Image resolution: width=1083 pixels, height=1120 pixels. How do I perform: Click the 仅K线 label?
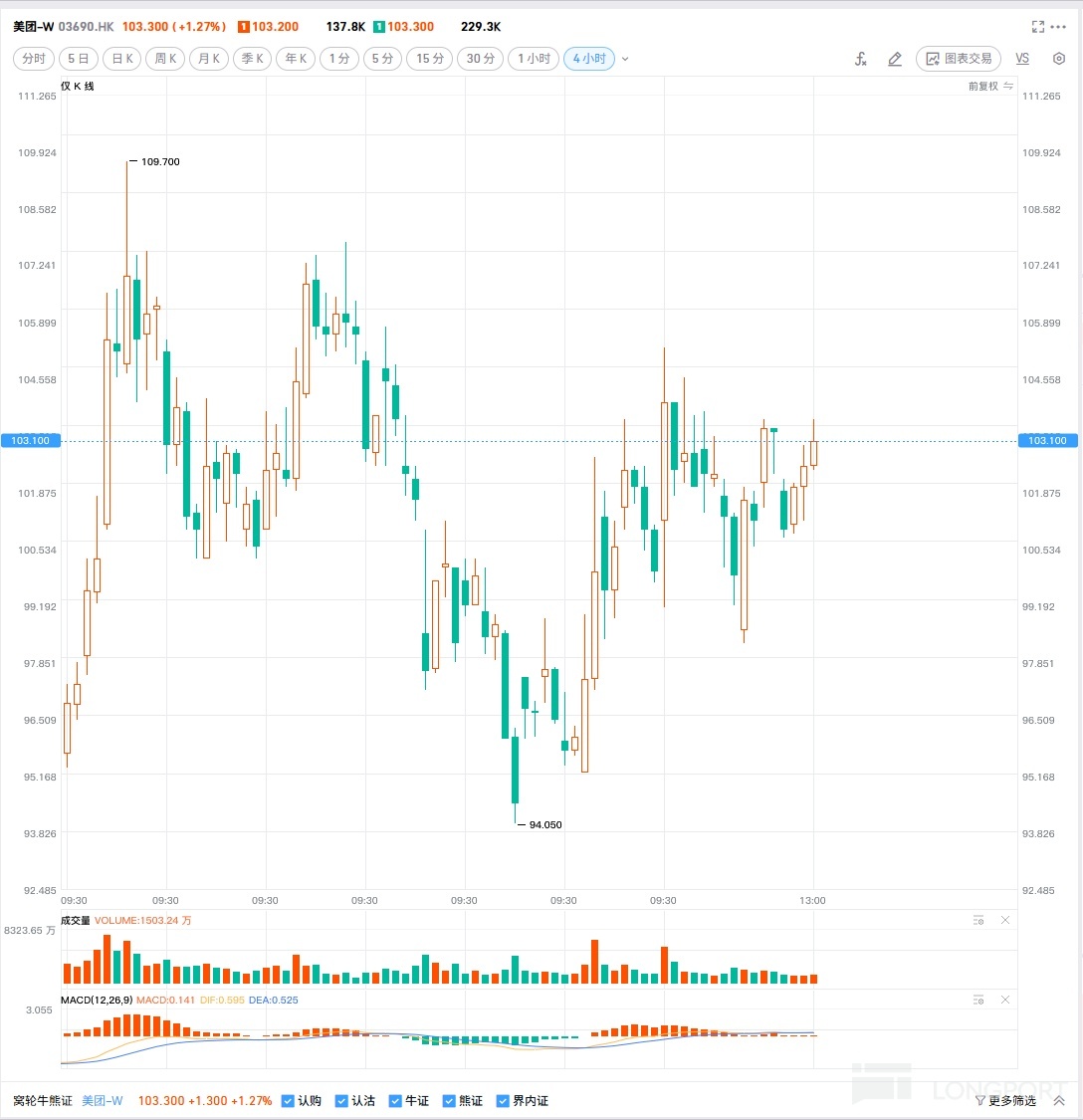pos(78,86)
